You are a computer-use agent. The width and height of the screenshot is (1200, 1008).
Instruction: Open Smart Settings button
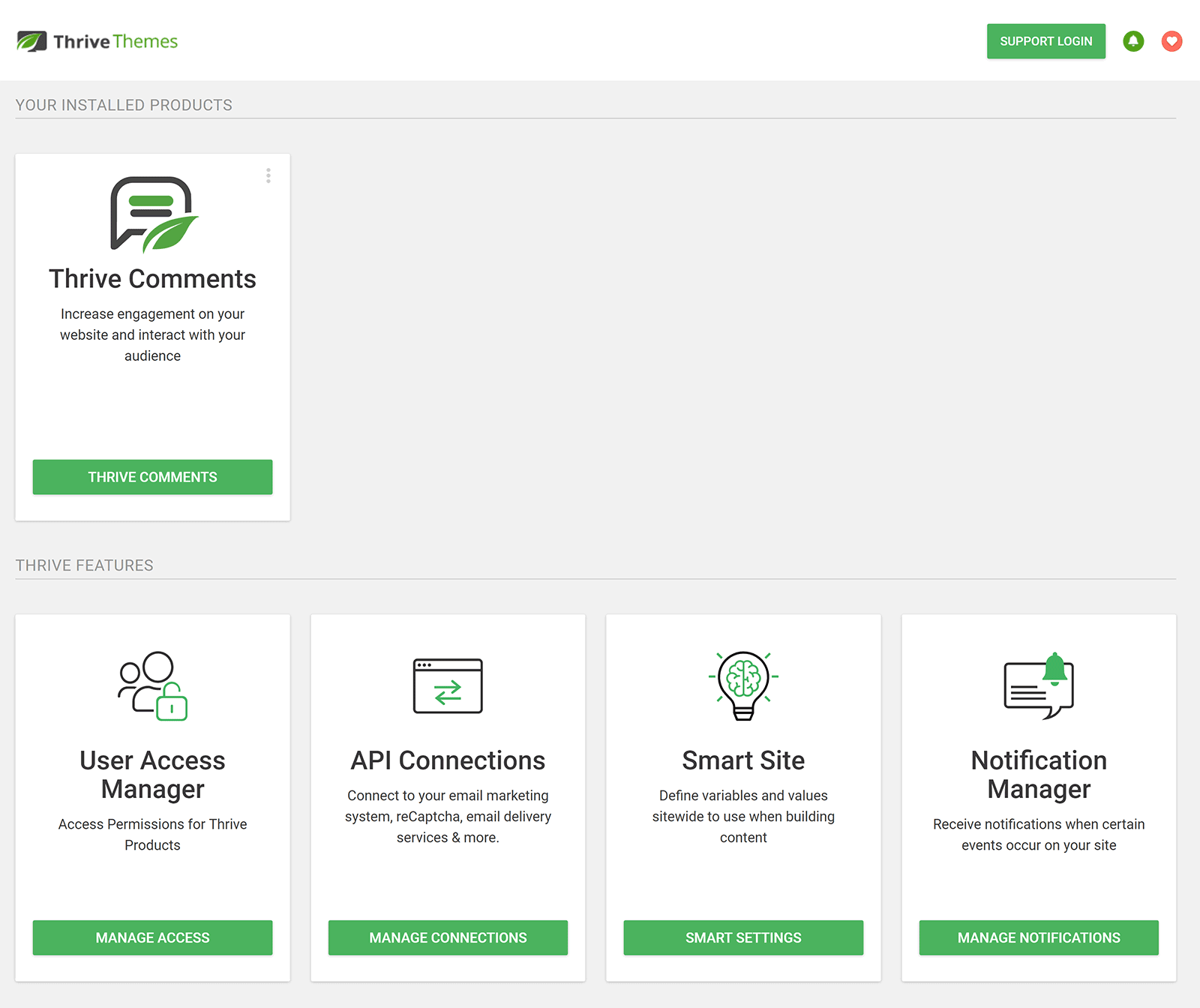743,937
